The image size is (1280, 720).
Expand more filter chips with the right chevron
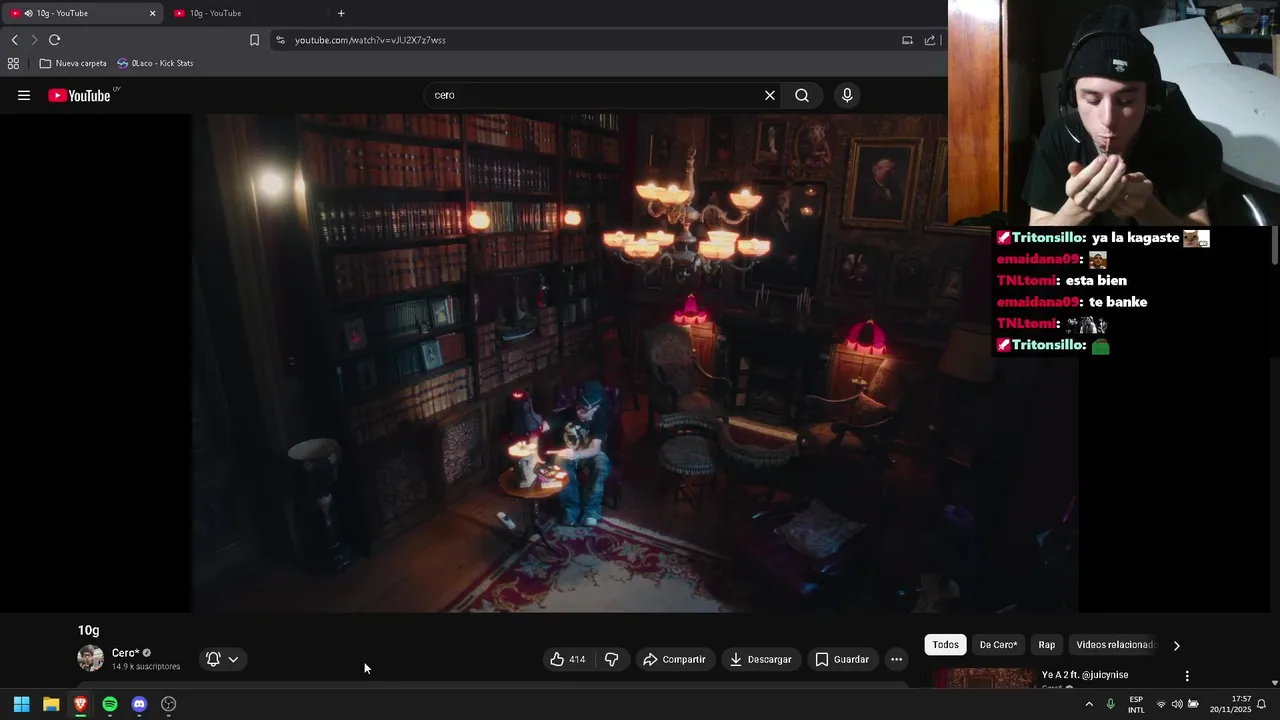pos(1176,645)
